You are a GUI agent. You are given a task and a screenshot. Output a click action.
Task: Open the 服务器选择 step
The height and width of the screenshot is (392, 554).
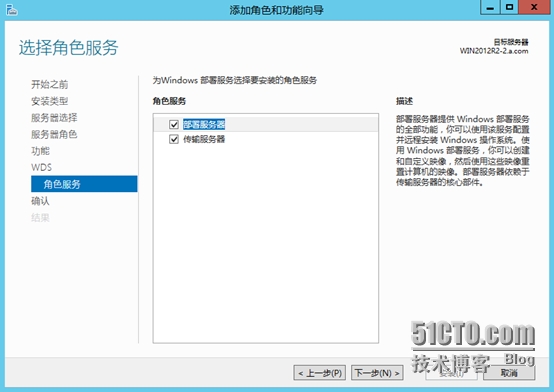pyautogui.click(x=54, y=118)
